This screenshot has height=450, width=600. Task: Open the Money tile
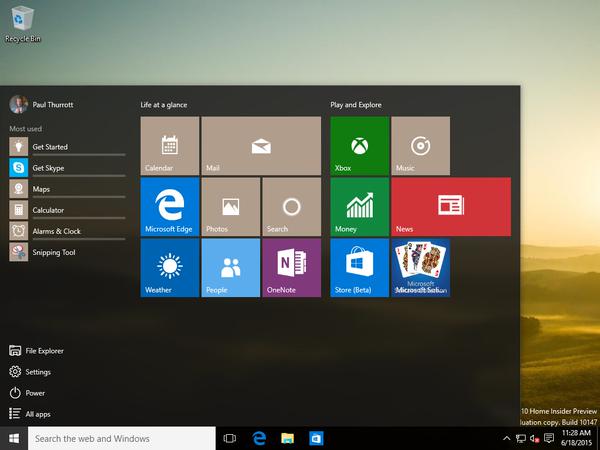[359, 207]
